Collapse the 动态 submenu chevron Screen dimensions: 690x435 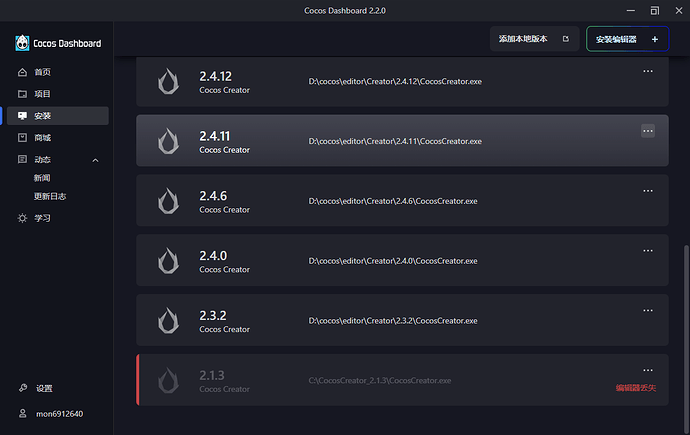pos(96,160)
